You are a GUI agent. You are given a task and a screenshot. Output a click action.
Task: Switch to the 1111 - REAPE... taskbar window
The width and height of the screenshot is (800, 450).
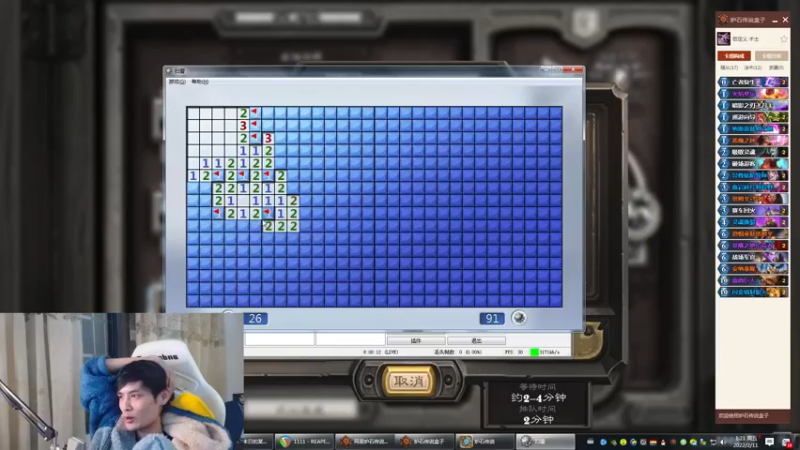point(304,441)
